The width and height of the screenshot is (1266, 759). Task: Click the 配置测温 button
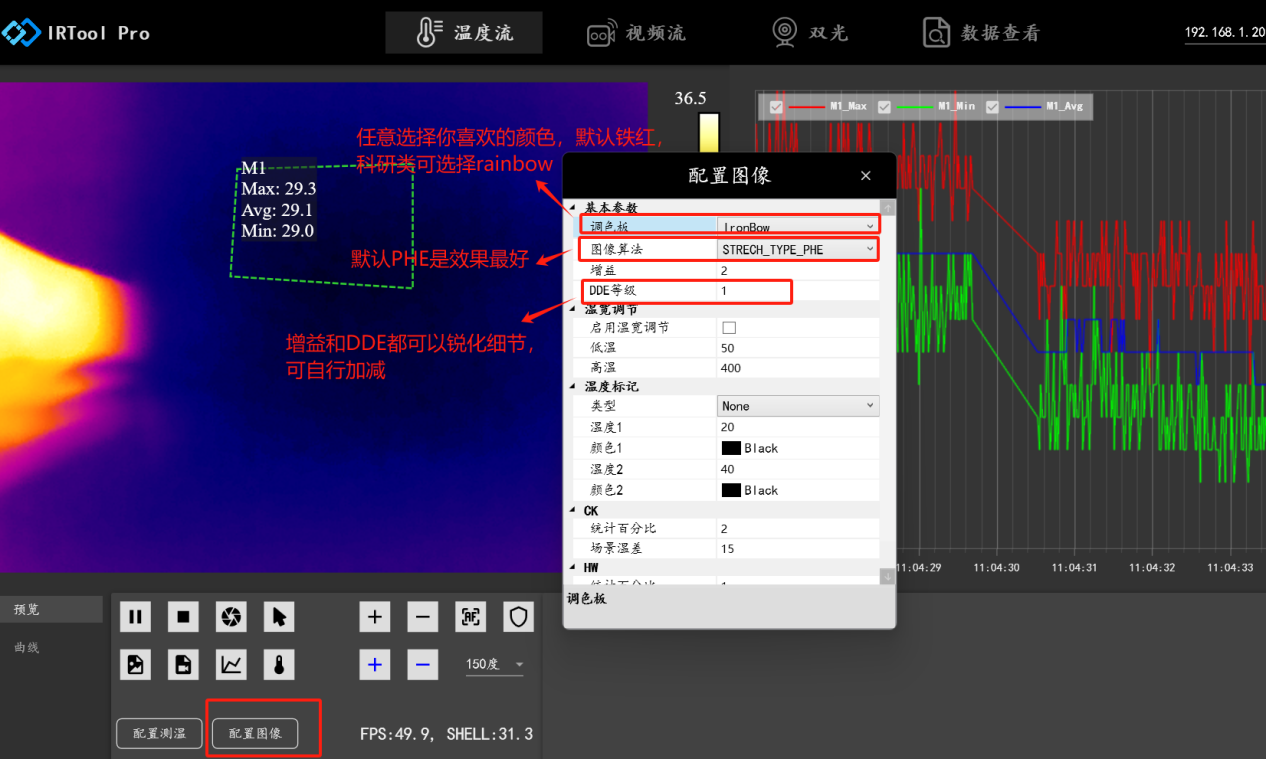coord(159,733)
